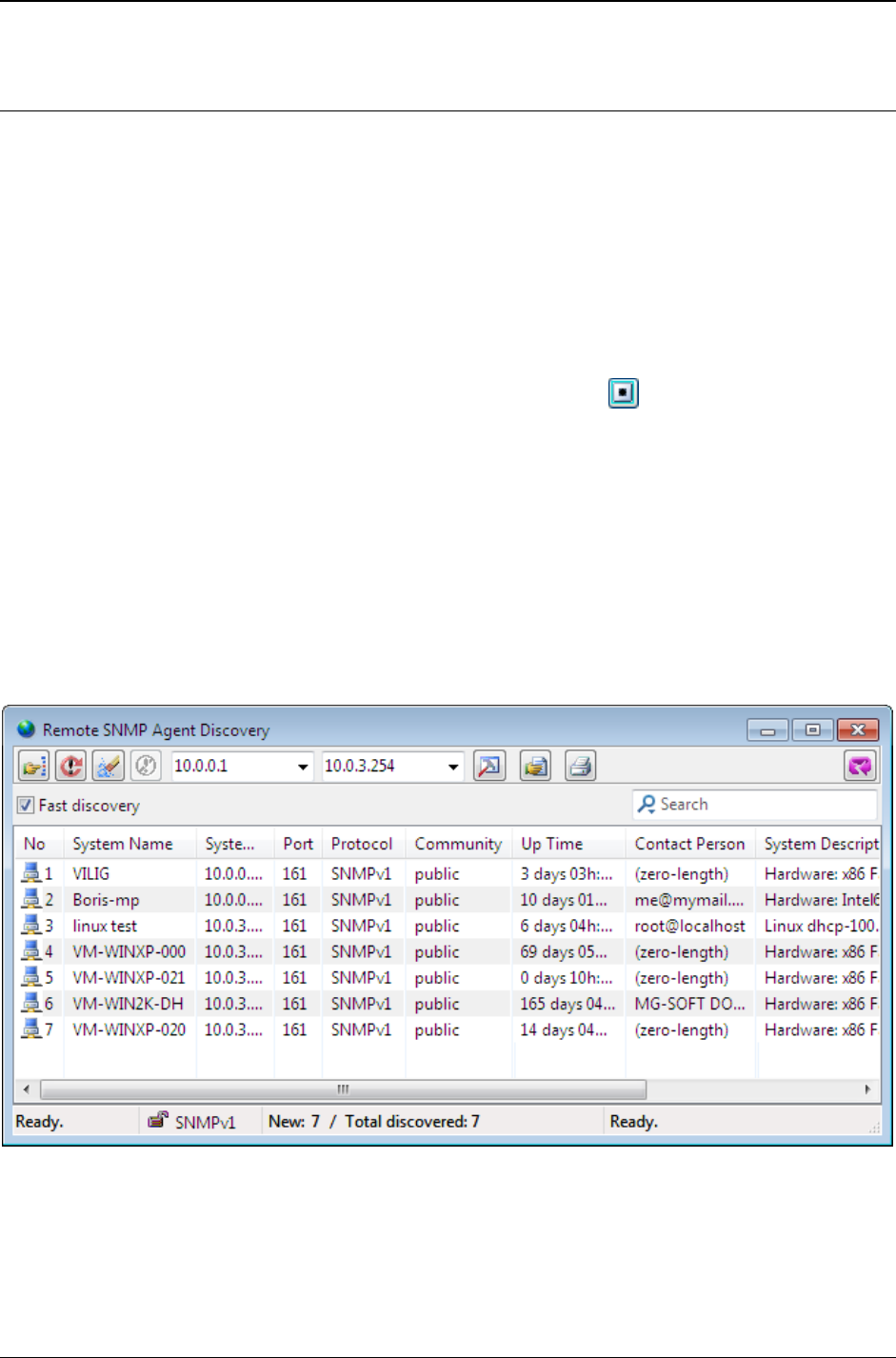Open the start address 10.0.0.1 dropdown

(x=303, y=767)
